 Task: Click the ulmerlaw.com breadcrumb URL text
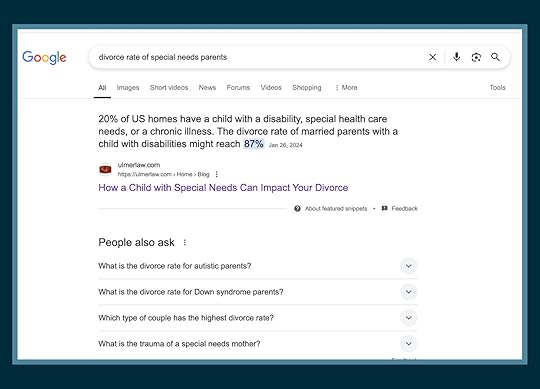pyautogui.click(x=164, y=174)
